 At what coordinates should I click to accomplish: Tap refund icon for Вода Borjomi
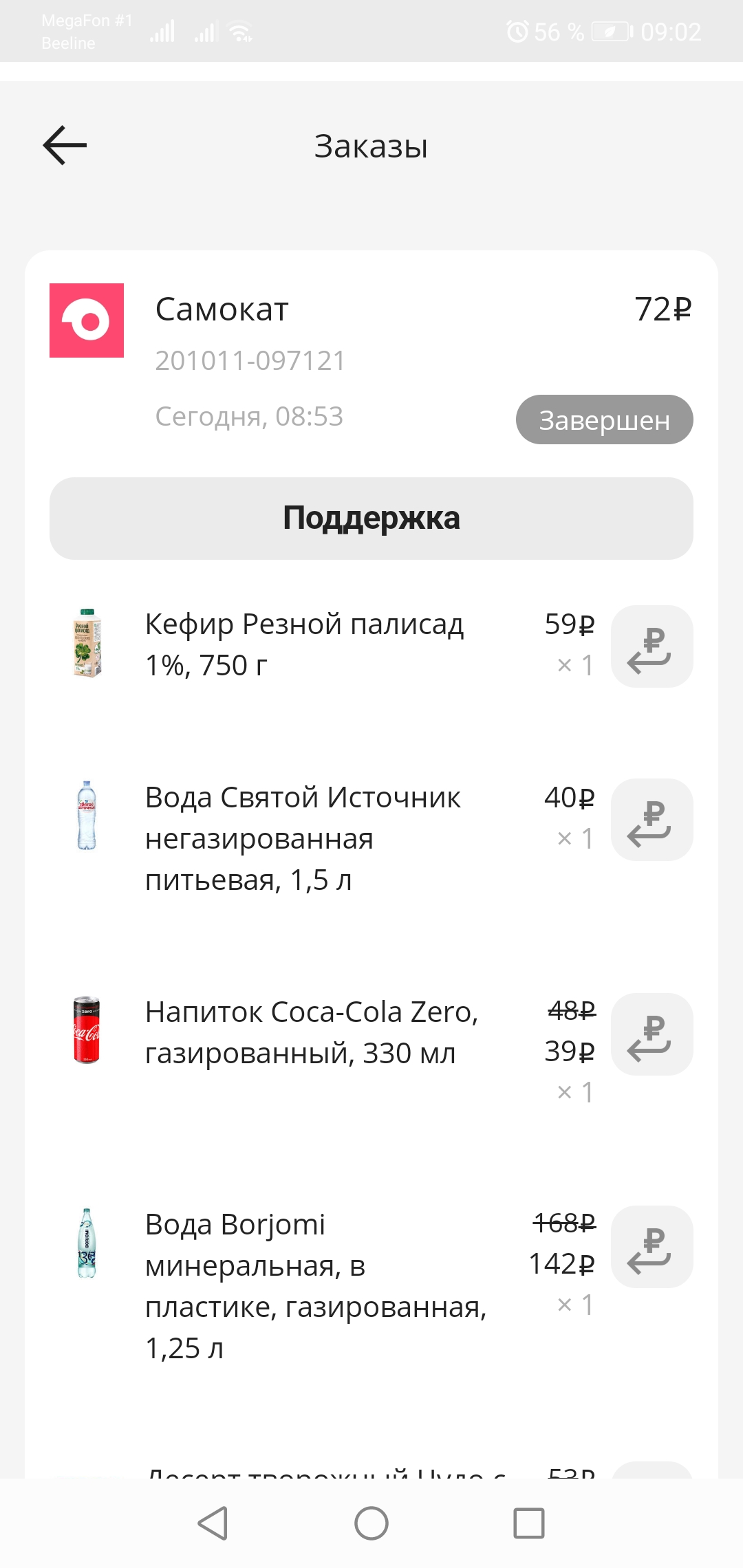(652, 1247)
